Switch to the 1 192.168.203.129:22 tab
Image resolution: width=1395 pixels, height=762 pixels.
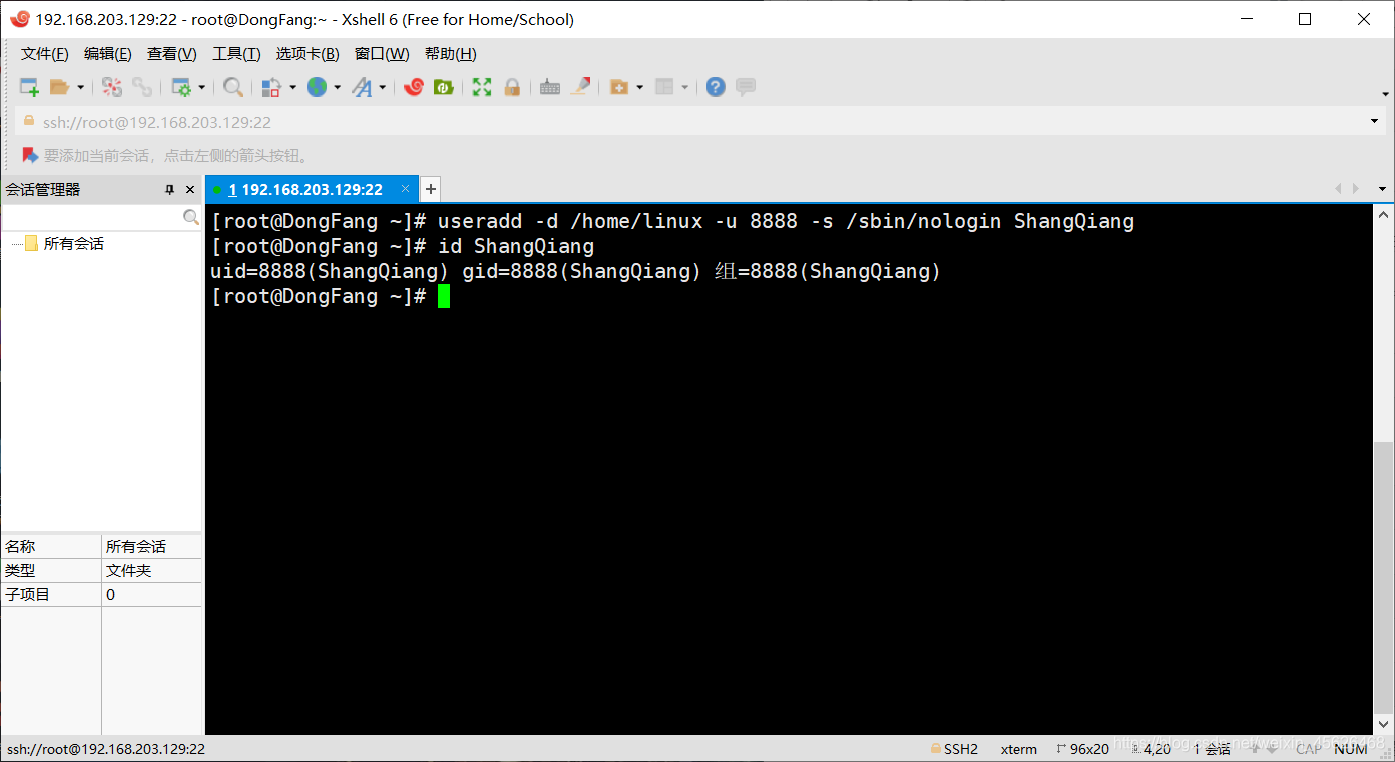(305, 189)
